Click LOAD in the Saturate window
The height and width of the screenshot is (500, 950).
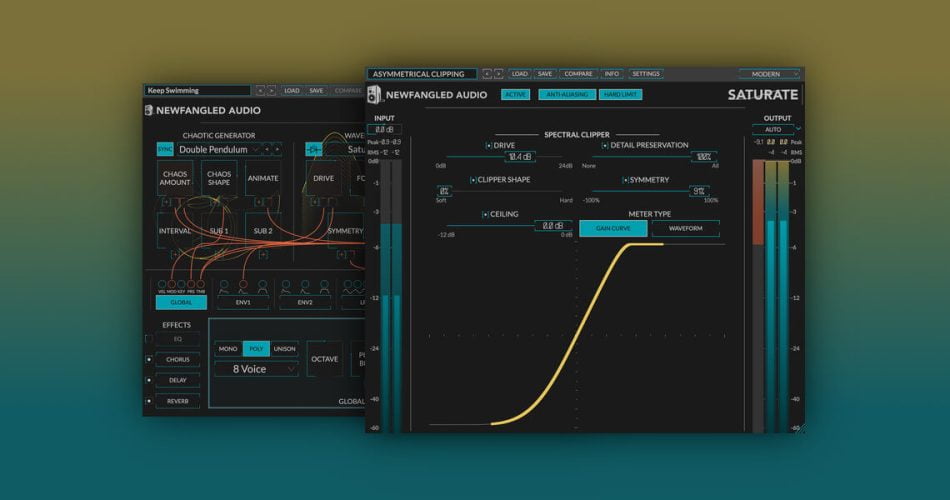520,74
